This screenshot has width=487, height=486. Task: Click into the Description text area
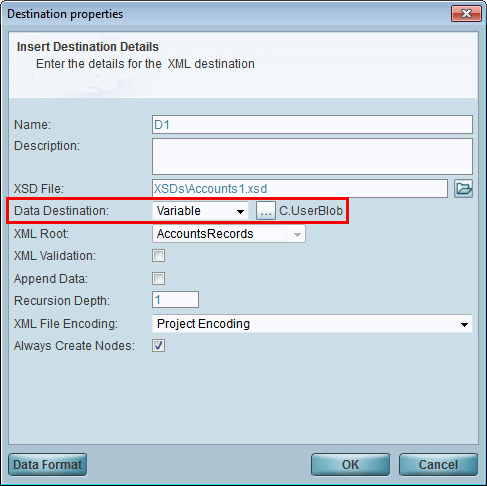pyautogui.click(x=312, y=157)
